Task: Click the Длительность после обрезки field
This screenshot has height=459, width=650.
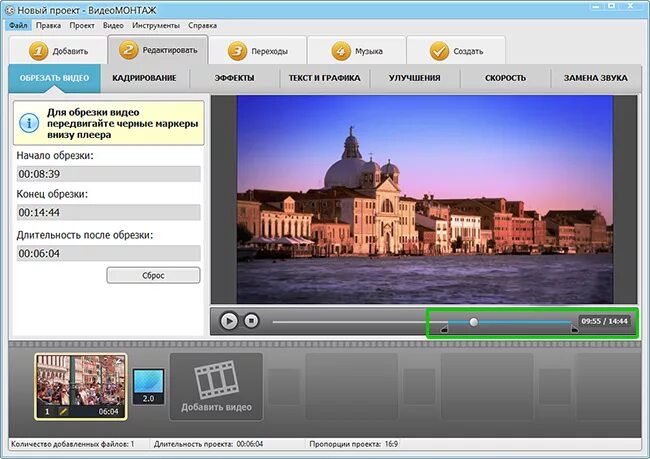Action: [109, 253]
